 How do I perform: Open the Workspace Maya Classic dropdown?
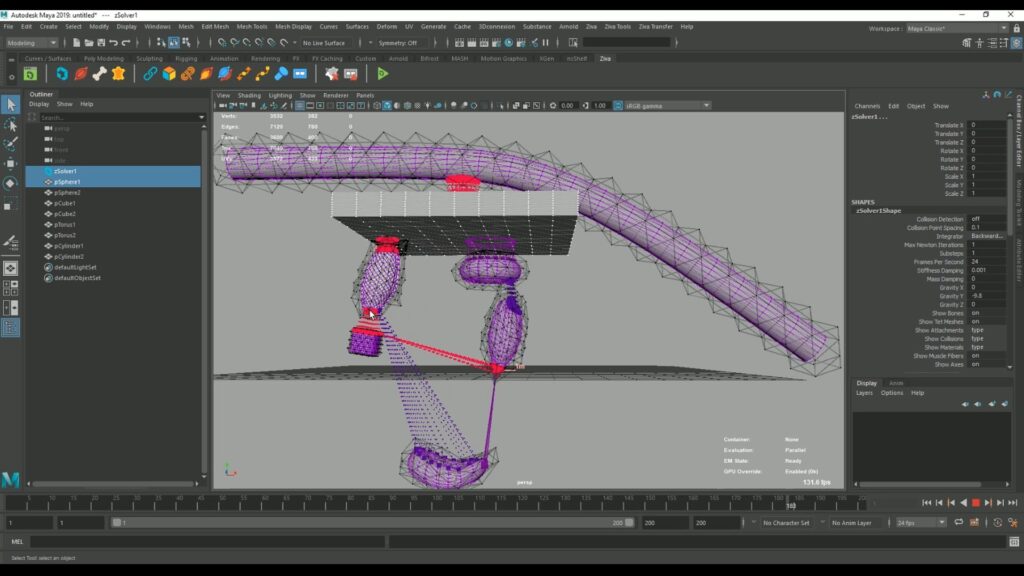(x=956, y=28)
